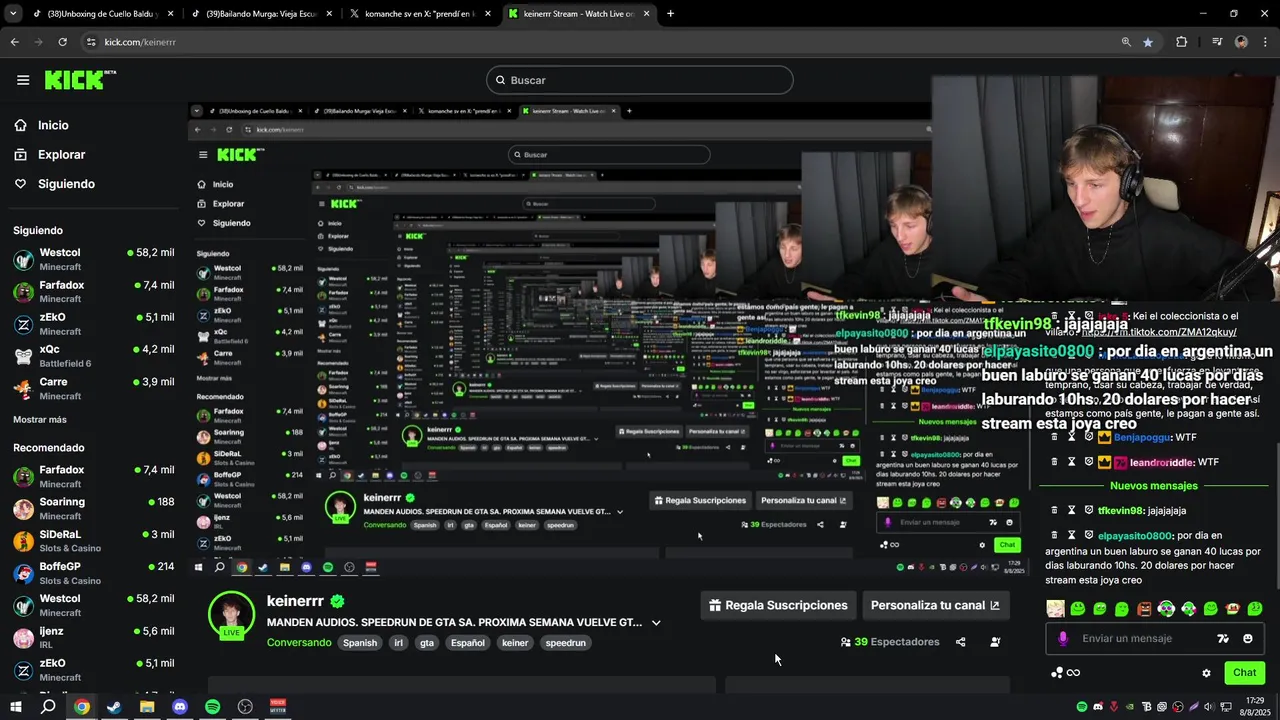Click the Spanish tag
The height and width of the screenshot is (720, 1280).
[360, 643]
